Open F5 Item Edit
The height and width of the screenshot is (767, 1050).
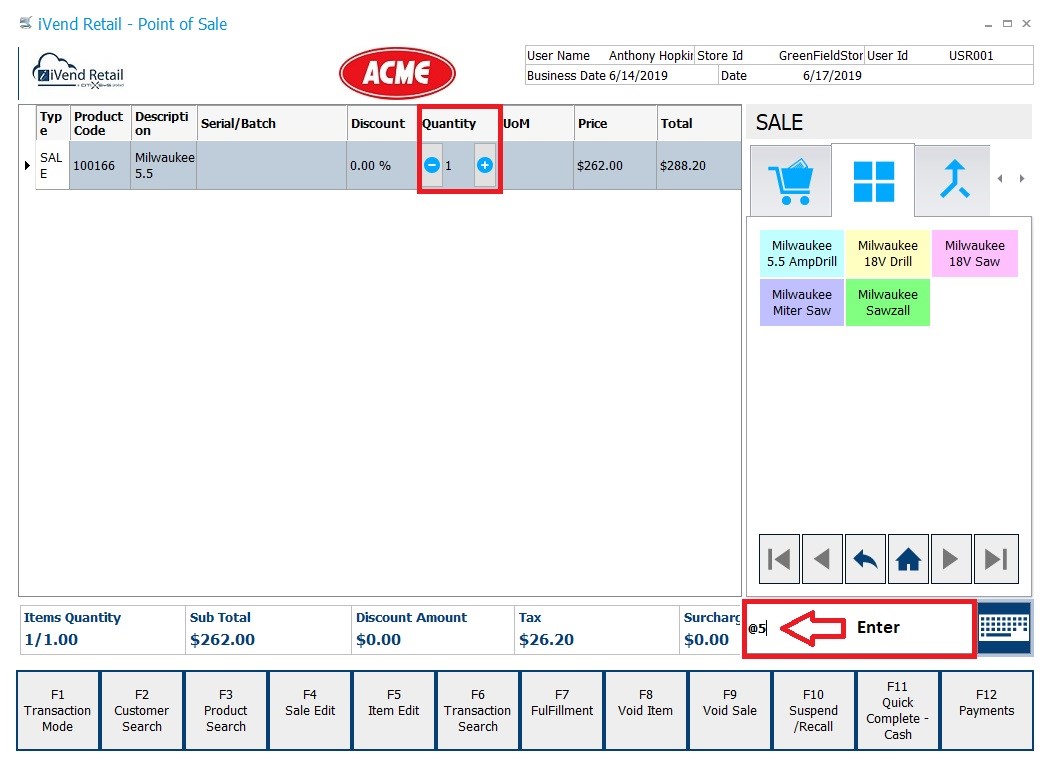click(x=394, y=711)
